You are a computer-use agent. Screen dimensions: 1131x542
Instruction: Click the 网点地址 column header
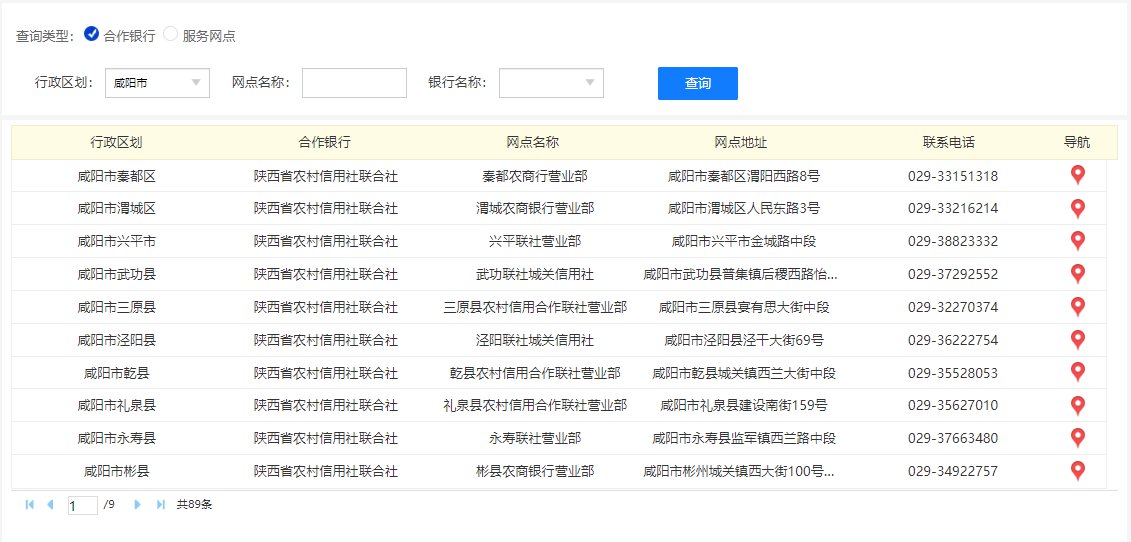click(x=740, y=143)
